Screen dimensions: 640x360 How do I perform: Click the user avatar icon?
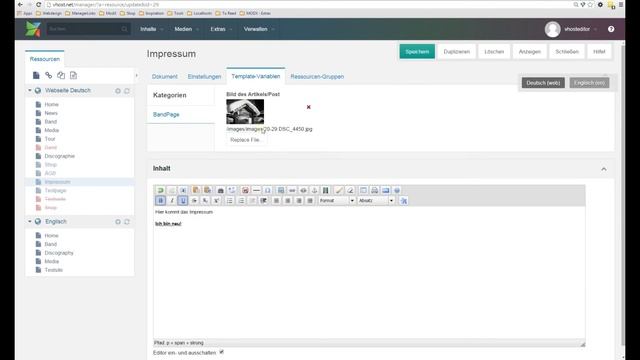[552, 29]
